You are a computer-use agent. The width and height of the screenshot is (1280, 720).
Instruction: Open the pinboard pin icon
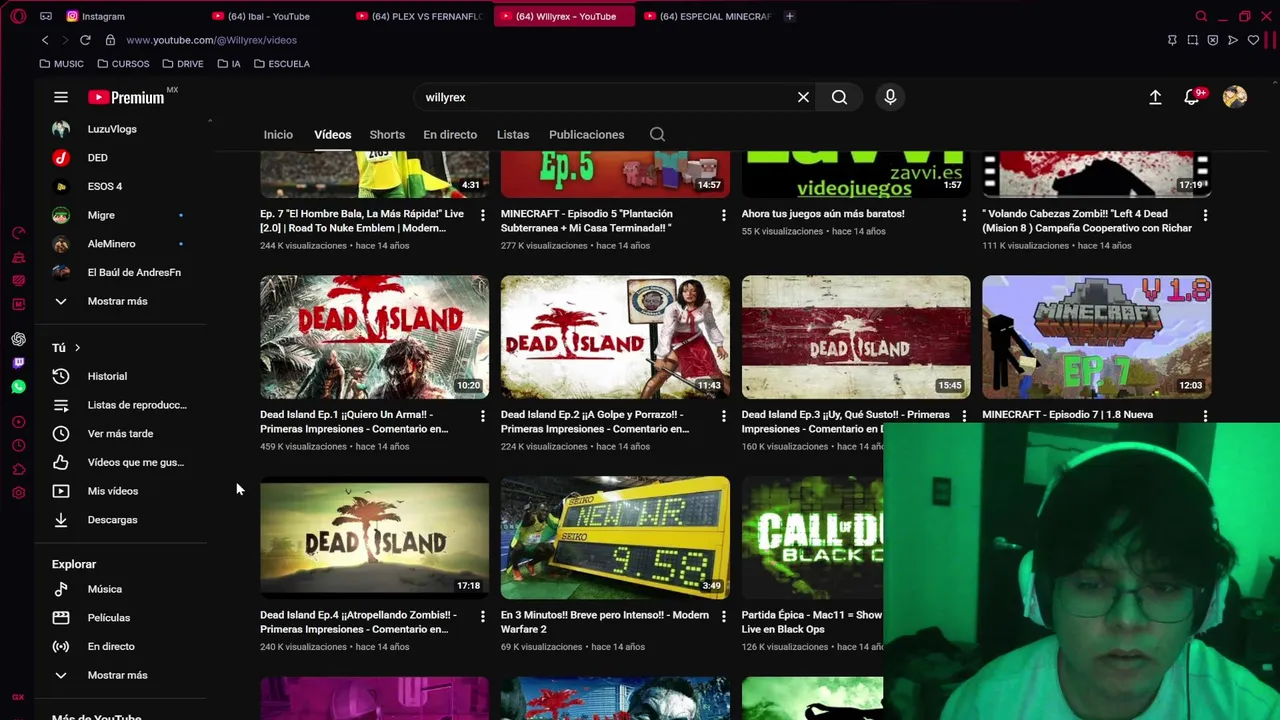point(1172,40)
